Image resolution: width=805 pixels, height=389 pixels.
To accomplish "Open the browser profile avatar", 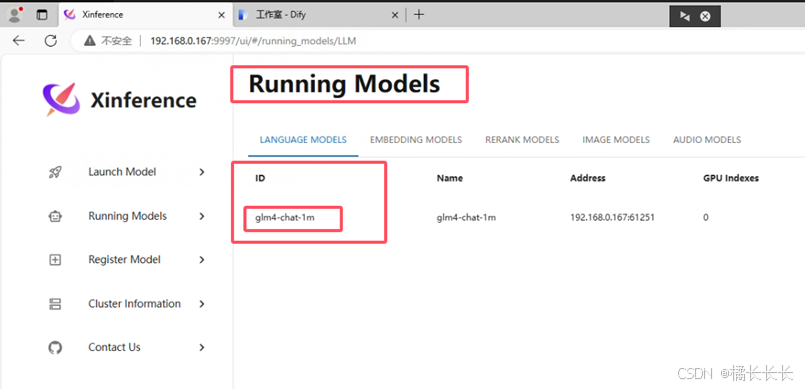I will pyautogui.click(x=15, y=14).
